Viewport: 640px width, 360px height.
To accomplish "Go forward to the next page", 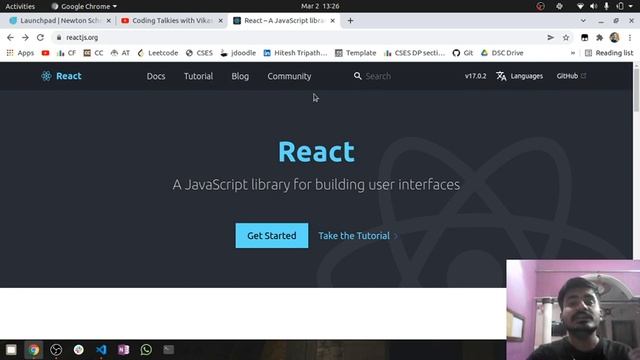I will pos(25,38).
